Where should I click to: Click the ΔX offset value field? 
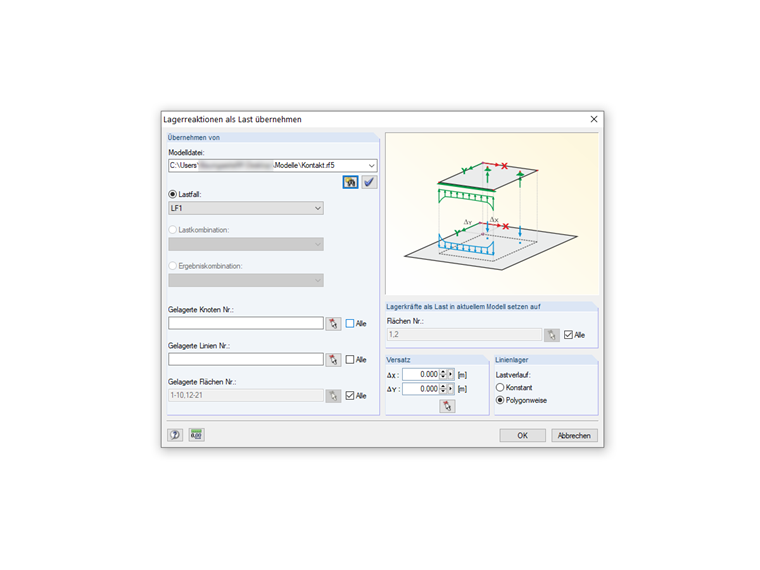pyautogui.click(x=421, y=374)
